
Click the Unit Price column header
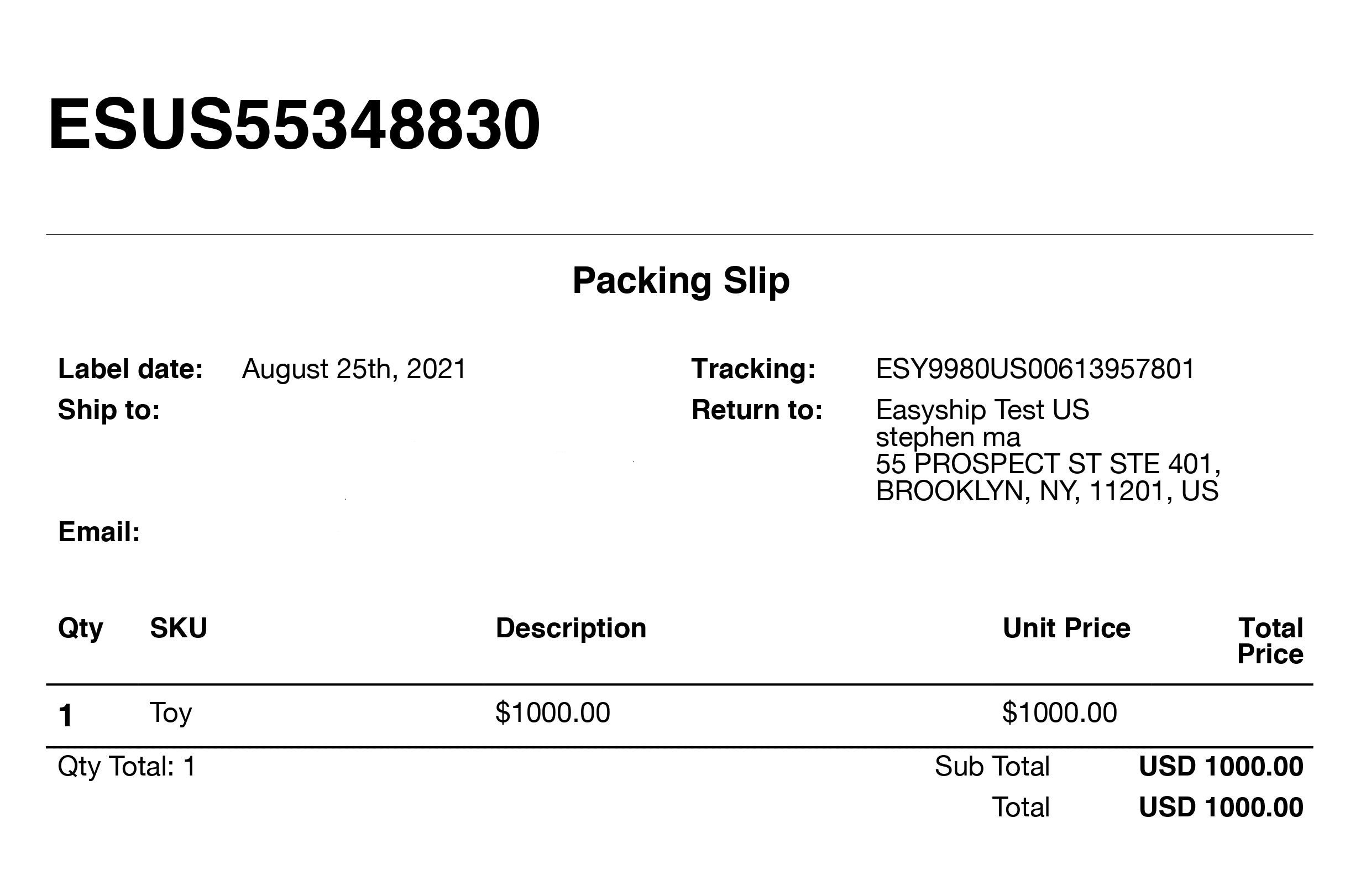pyautogui.click(x=1066, y=628)
